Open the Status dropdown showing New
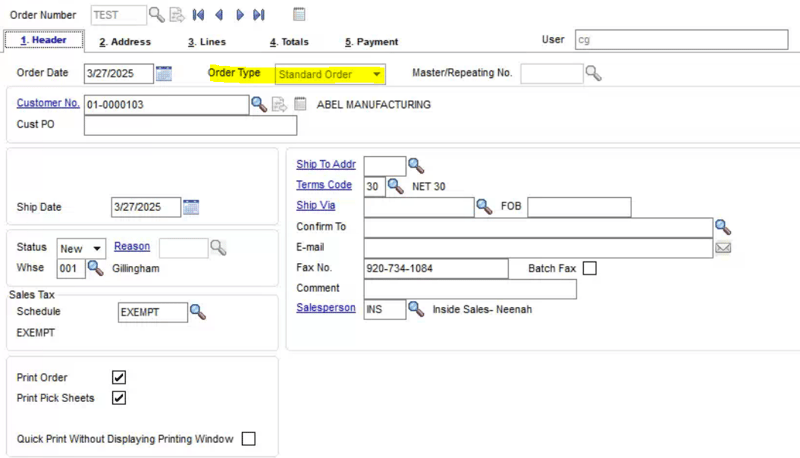The height and width of the screenshot is (458, 800). click(x=97, y=248)
